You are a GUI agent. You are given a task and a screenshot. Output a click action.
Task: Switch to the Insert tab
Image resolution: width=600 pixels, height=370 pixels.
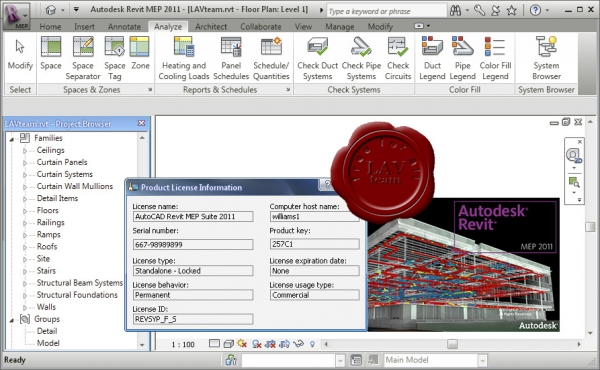84,26
